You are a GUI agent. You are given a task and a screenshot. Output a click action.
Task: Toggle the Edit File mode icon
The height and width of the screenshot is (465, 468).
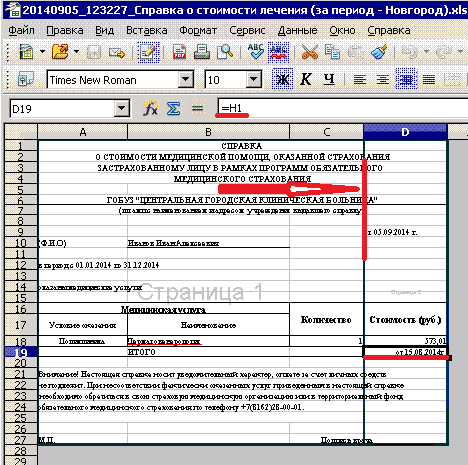tap(148, 52)
